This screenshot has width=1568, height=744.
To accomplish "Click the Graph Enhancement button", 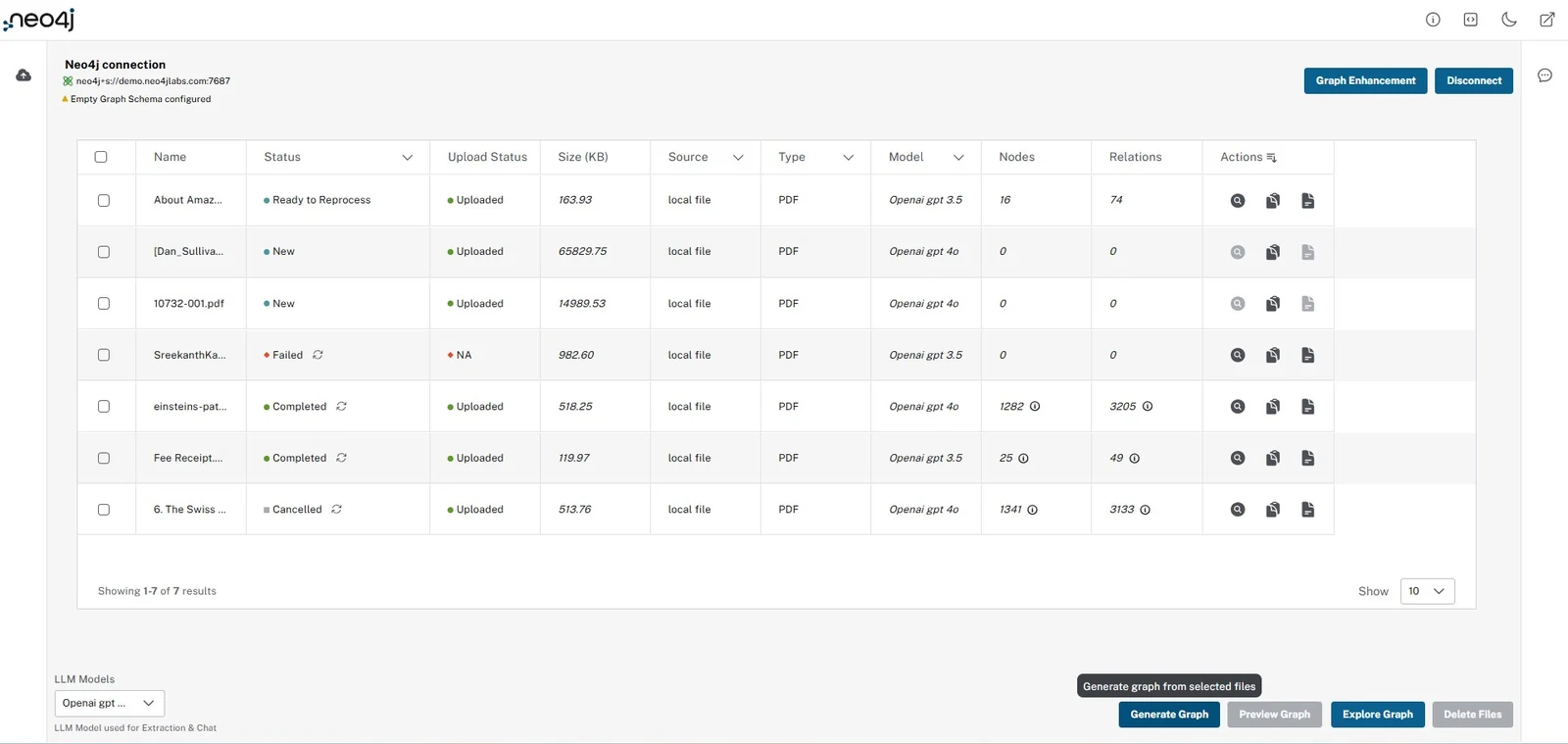I will point(1365,80).
